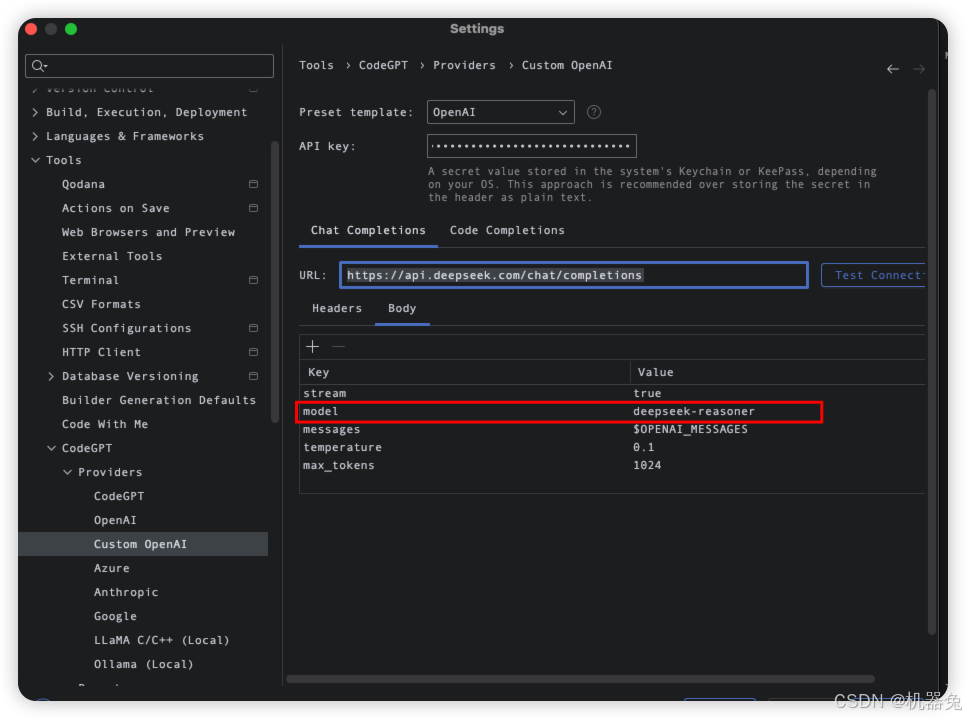Click the URL input field
Image resolution: width=966 pixels, height=719 pixels.
[x=574, y=275]
